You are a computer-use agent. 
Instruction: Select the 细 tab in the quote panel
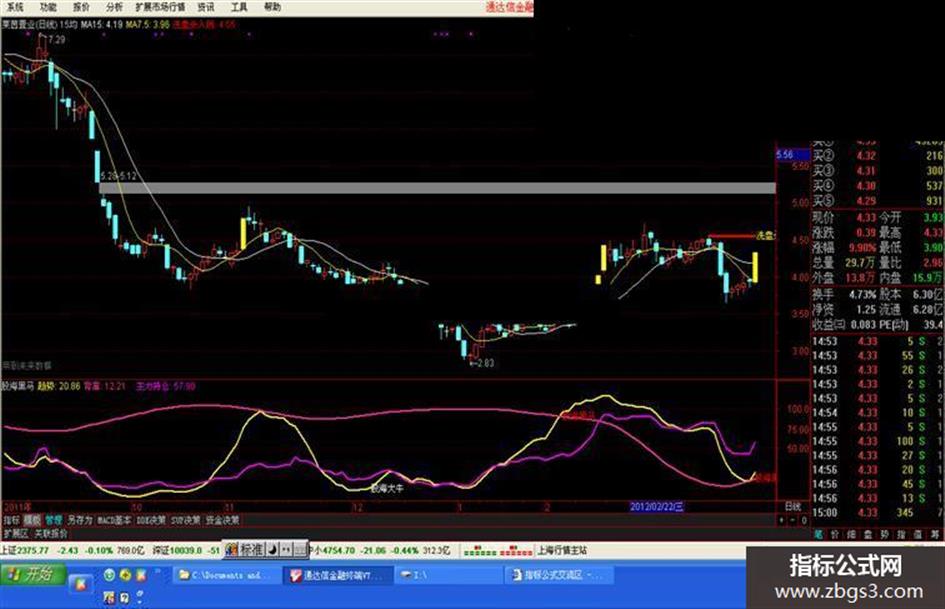[x=852, y=534]
